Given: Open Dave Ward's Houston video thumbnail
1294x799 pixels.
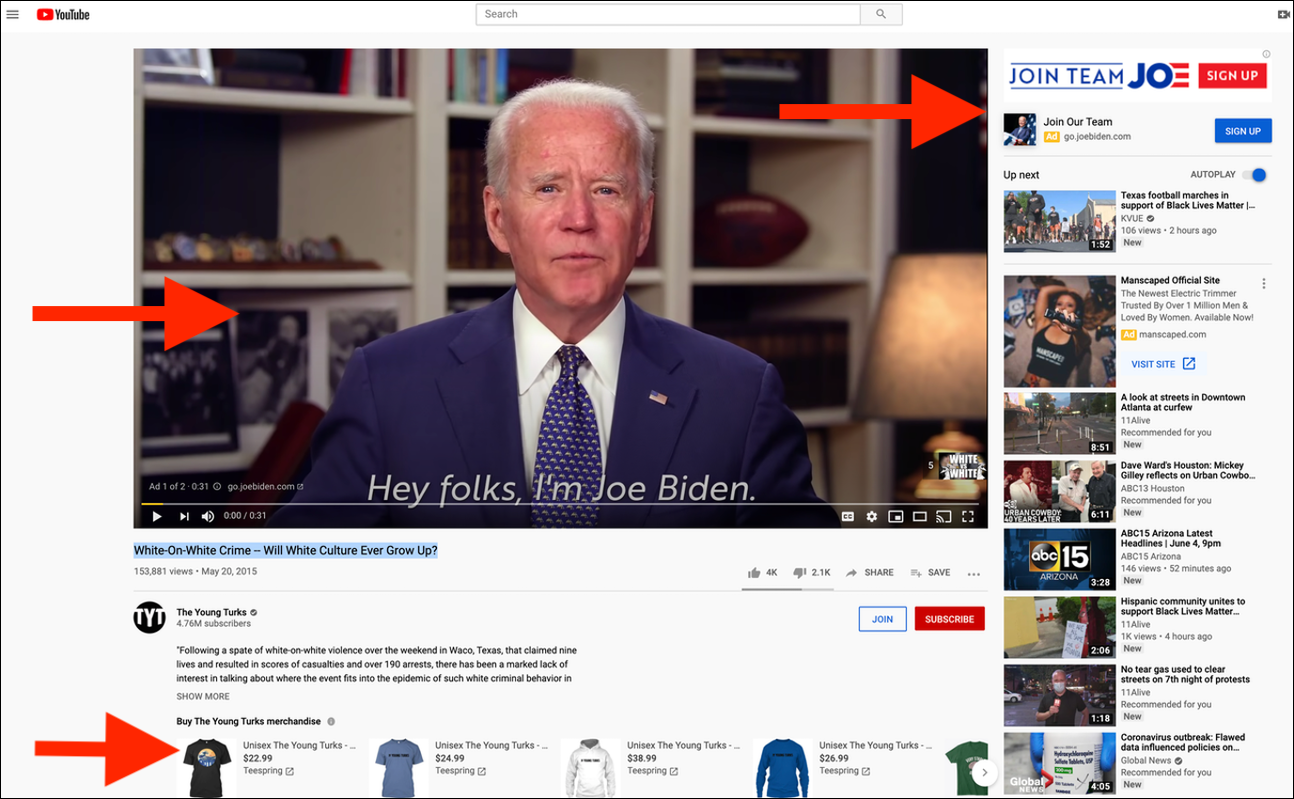Looking at the screenshot, I should (x=1059, y=491).
